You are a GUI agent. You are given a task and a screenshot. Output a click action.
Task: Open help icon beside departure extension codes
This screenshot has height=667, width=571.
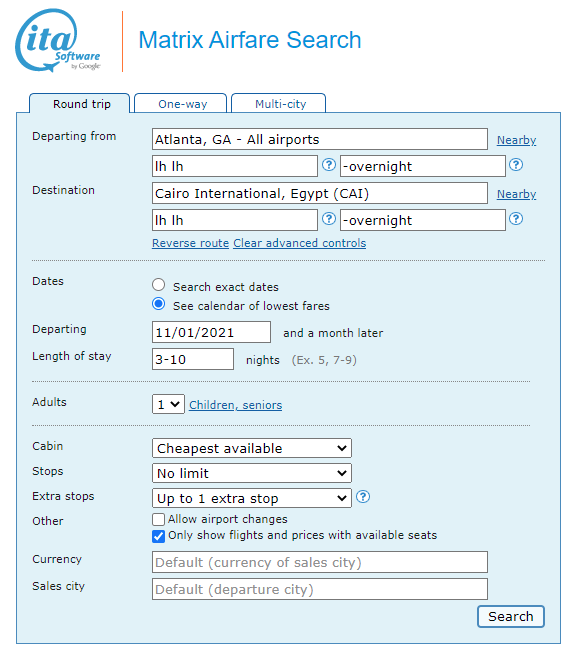click(x=516, y=165)
